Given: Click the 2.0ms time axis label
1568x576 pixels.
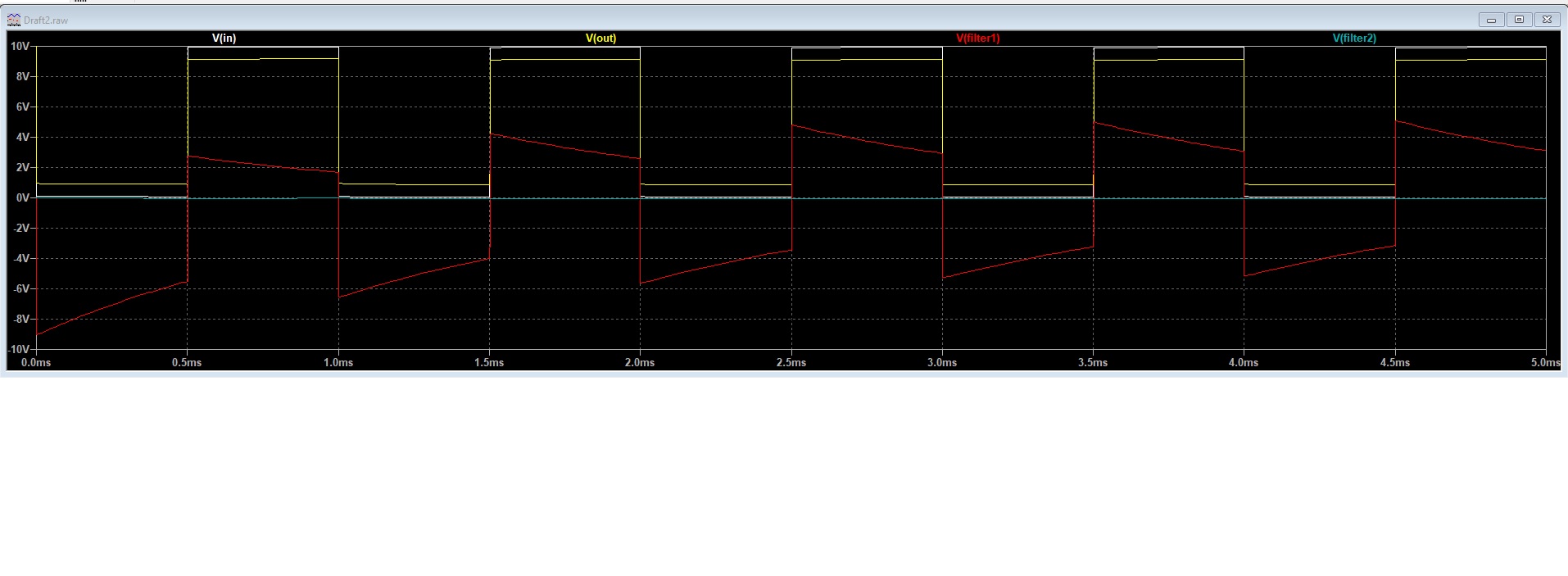Looking at the screenshot, I should [x=640, y=363].
